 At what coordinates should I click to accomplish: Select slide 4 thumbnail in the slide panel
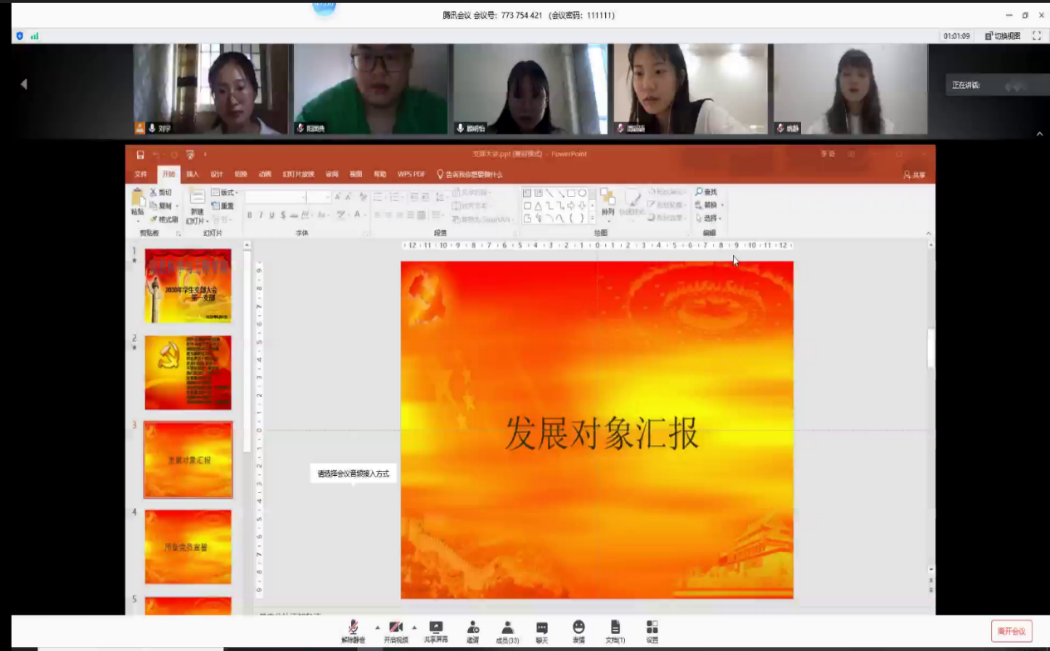[x=188, y=546]
